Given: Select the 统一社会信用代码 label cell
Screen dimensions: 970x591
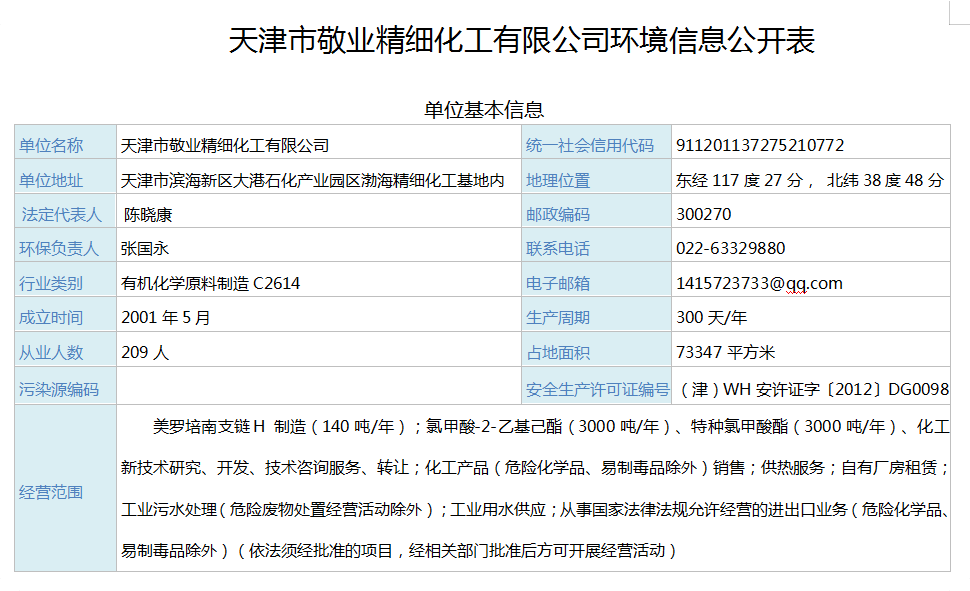Looking at the screenshot, I should click(x=596, y=142).
